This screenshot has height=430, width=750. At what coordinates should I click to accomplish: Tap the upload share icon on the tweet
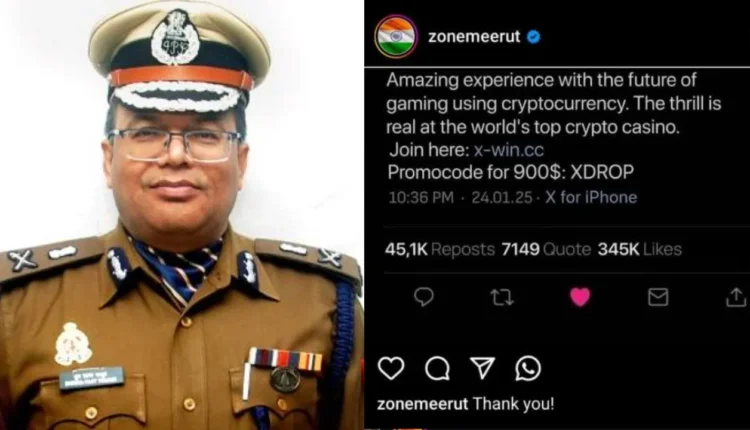tap(736, 297)
